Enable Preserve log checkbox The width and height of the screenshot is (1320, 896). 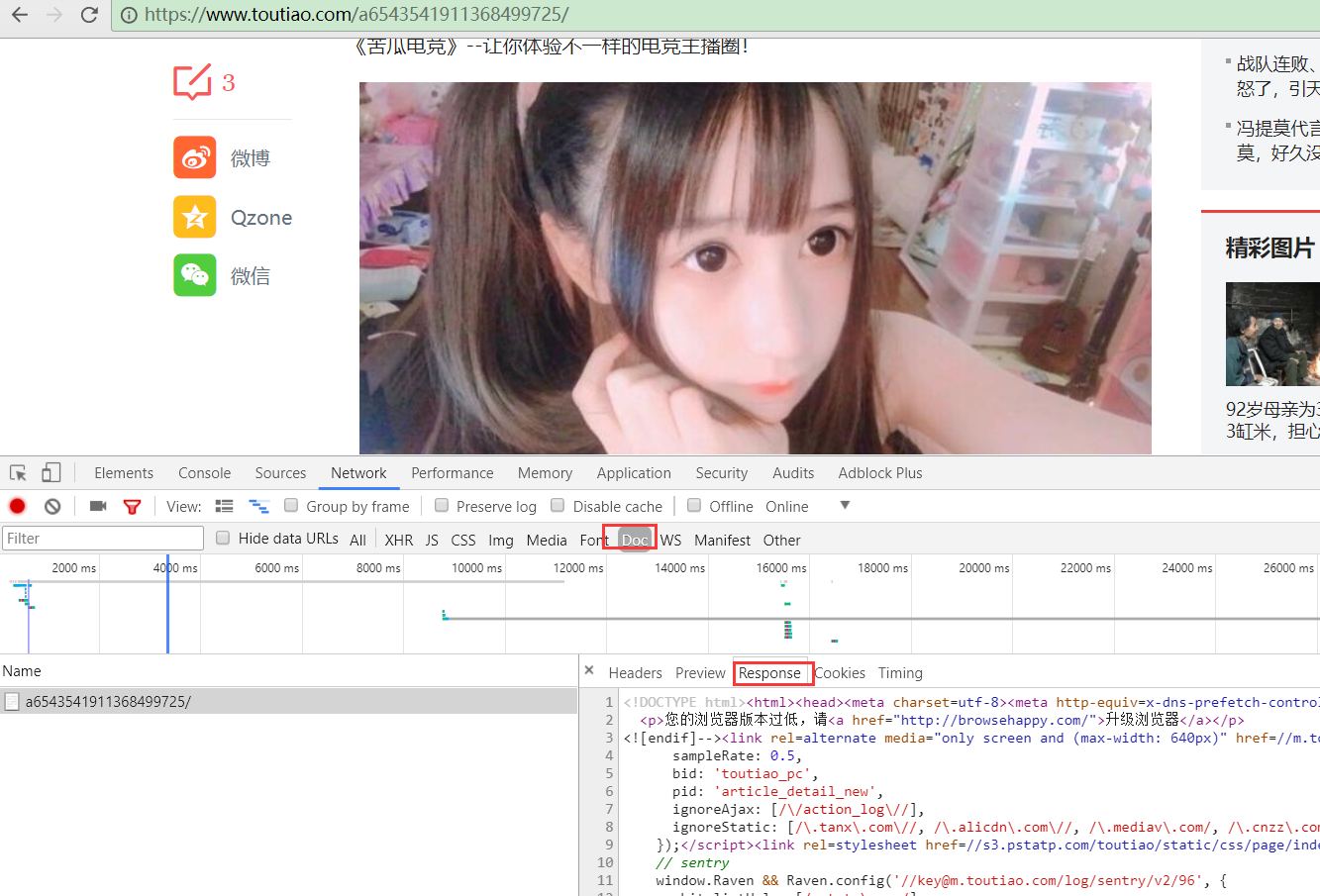[x=442, y=505]
